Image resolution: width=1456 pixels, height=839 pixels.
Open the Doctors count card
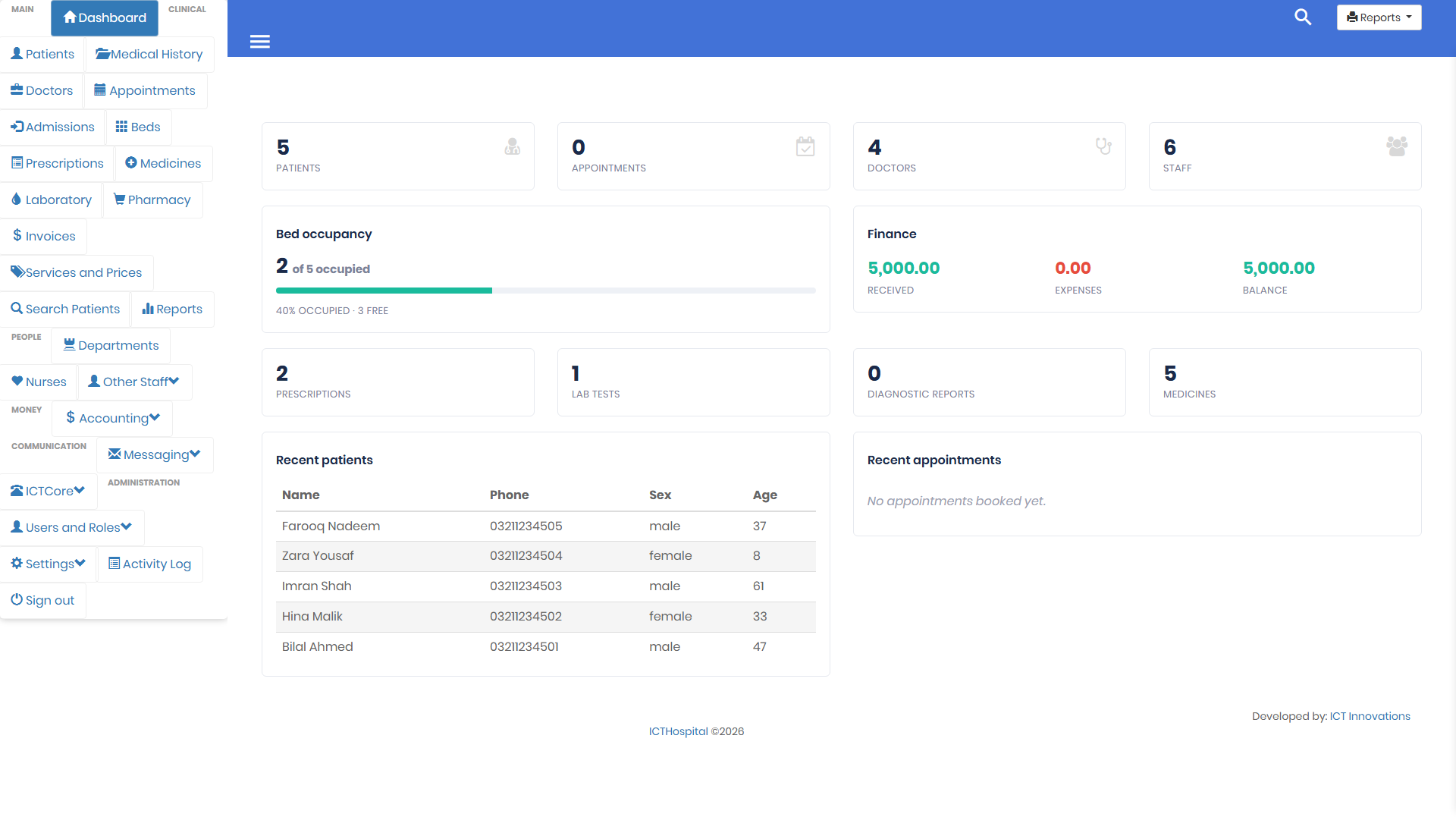click(x=990, y=156)
